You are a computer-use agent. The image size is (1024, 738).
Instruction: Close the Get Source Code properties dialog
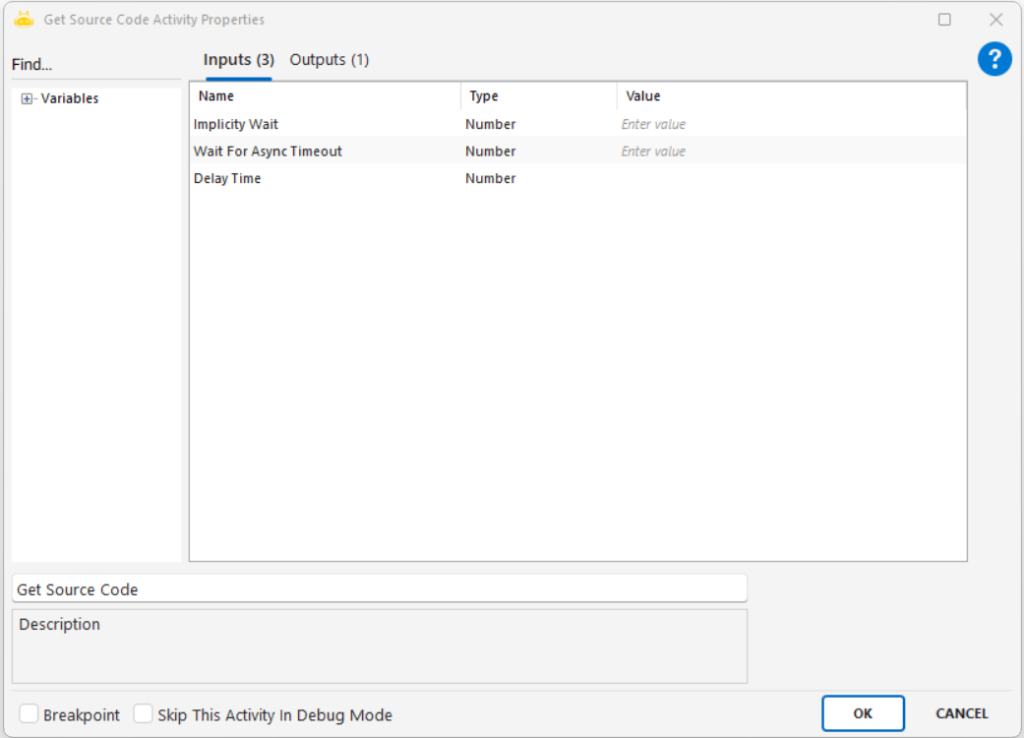click(x=995, y=20)
